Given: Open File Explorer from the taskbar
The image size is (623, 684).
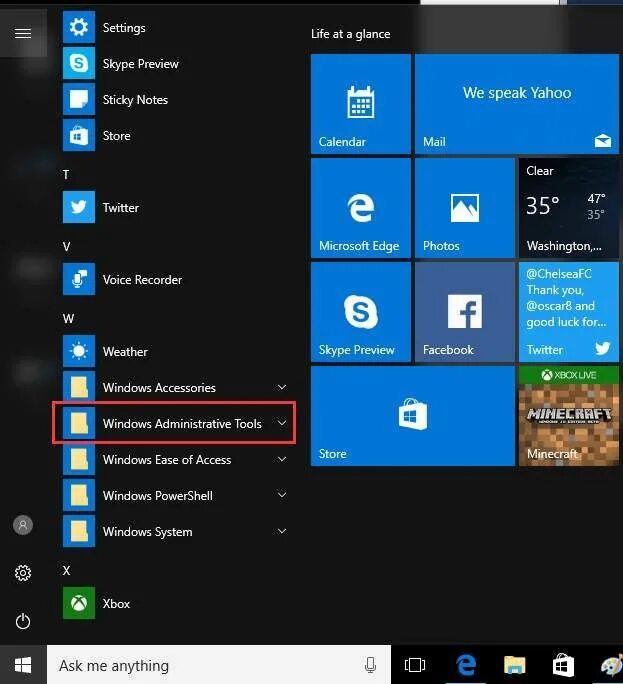Looking at the screenshot, I should tap(515, 665).
